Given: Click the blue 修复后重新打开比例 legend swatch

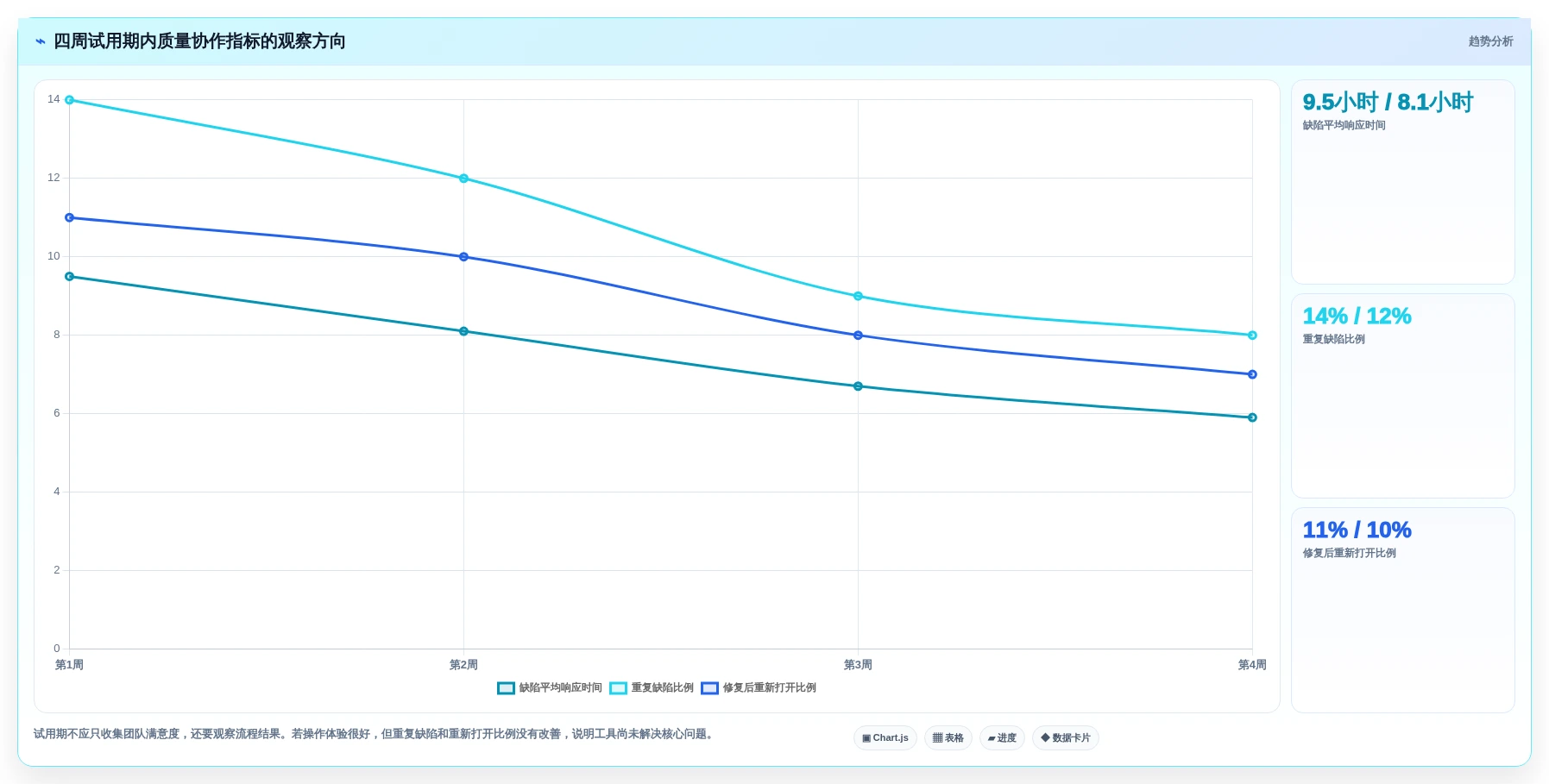Looking at the screenshot, I should (x=710, y=688).
